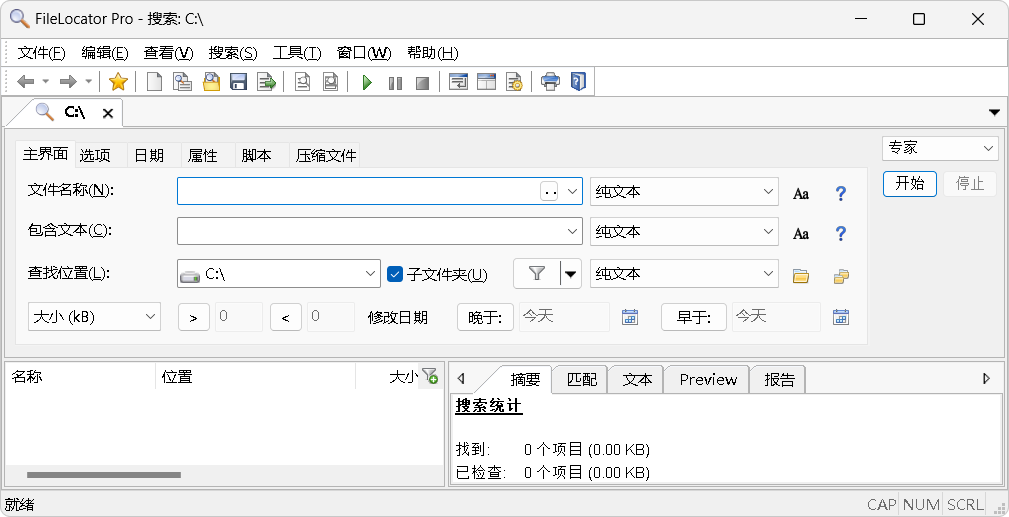Viewport: 1009px width, 517px height.
Task: Toggle case sensitivity Aa for 包含文本
Action: click(x=801, y=233)
